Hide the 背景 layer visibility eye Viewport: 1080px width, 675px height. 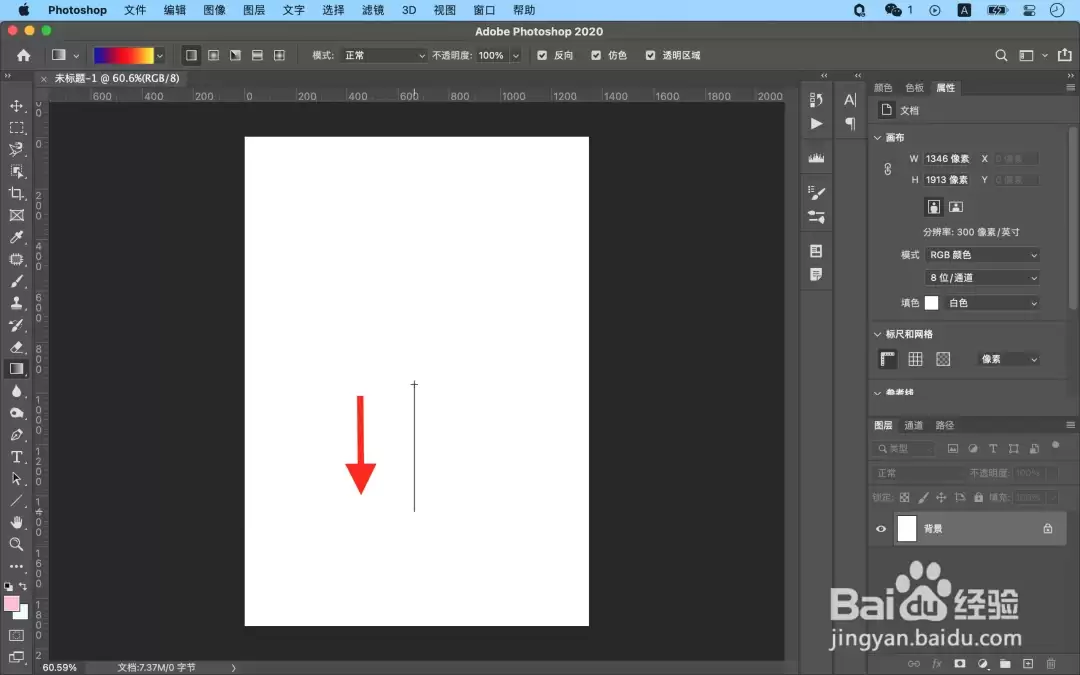pyautogui.click(x=881, y=529)
